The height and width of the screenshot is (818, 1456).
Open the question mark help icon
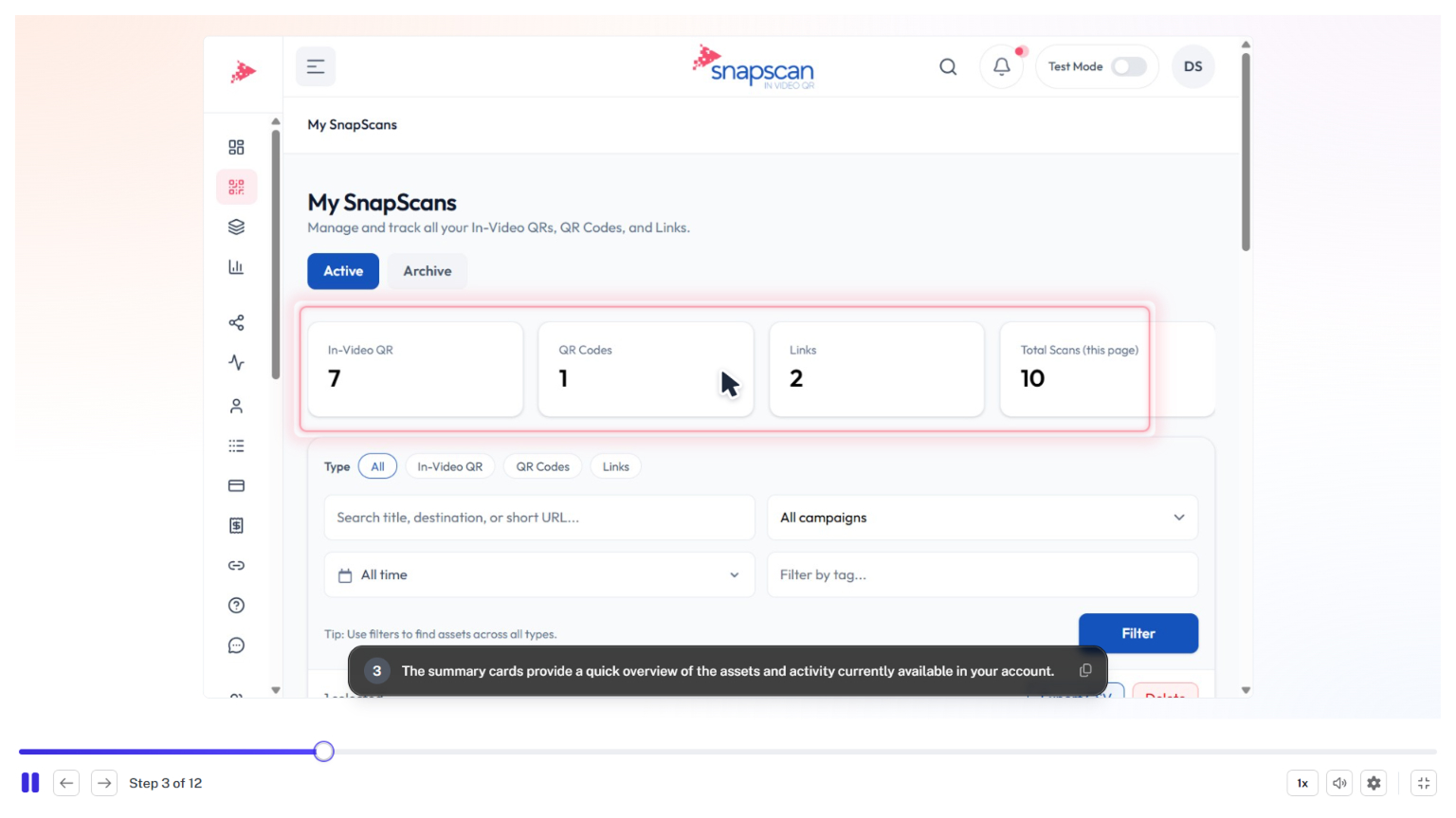pos(236,605)
